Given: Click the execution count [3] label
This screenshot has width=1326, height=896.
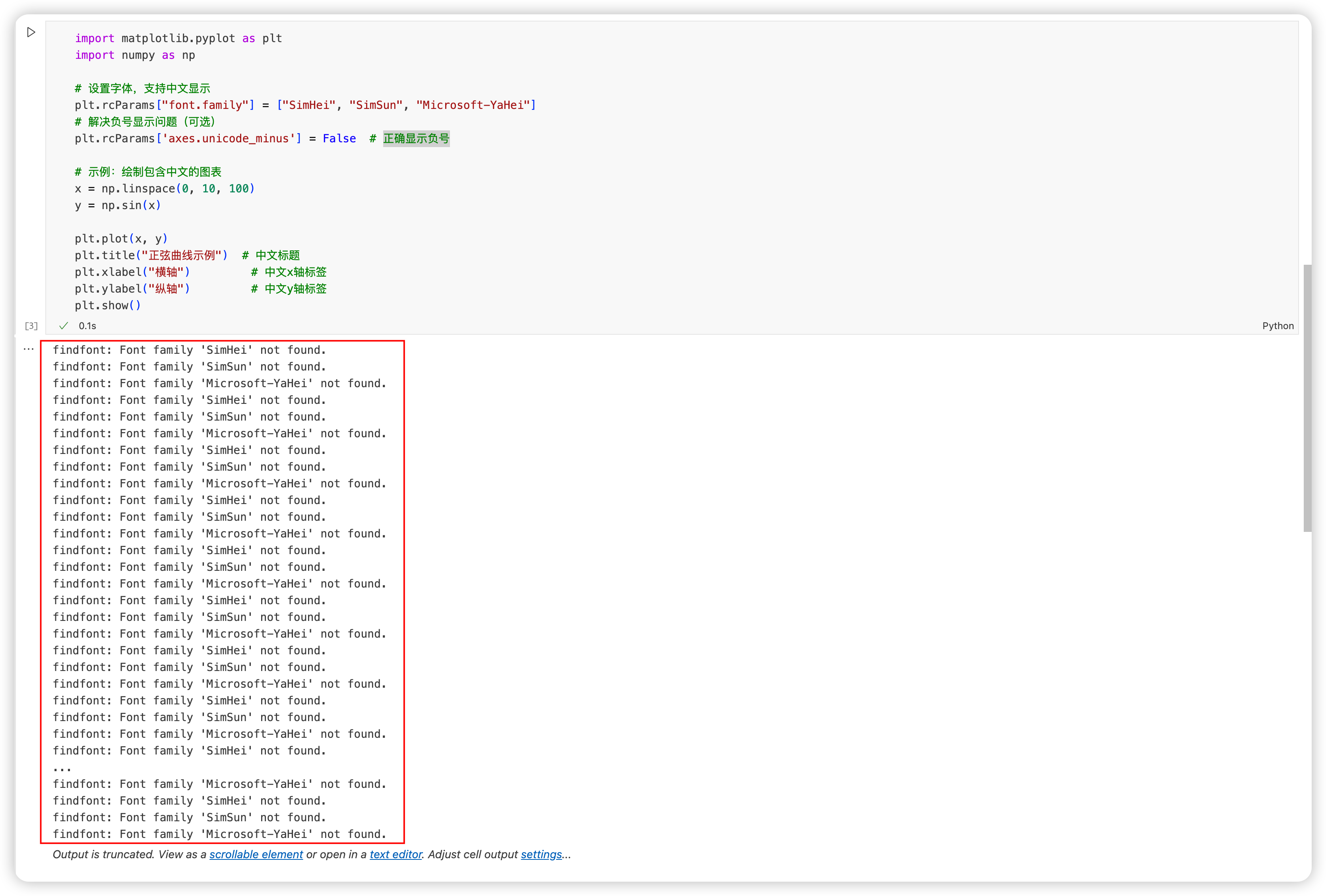Looking at the screenshot, I should (31, 326).
